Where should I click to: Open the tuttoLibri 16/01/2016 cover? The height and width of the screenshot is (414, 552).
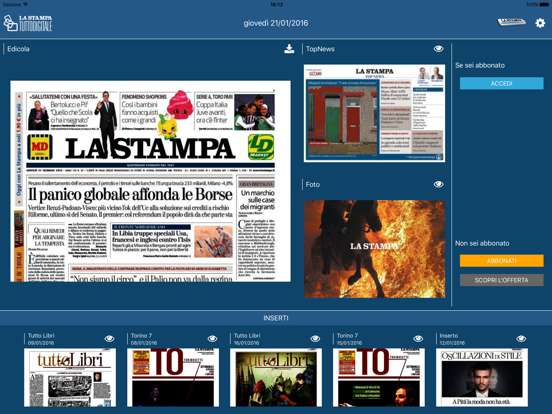276,377
